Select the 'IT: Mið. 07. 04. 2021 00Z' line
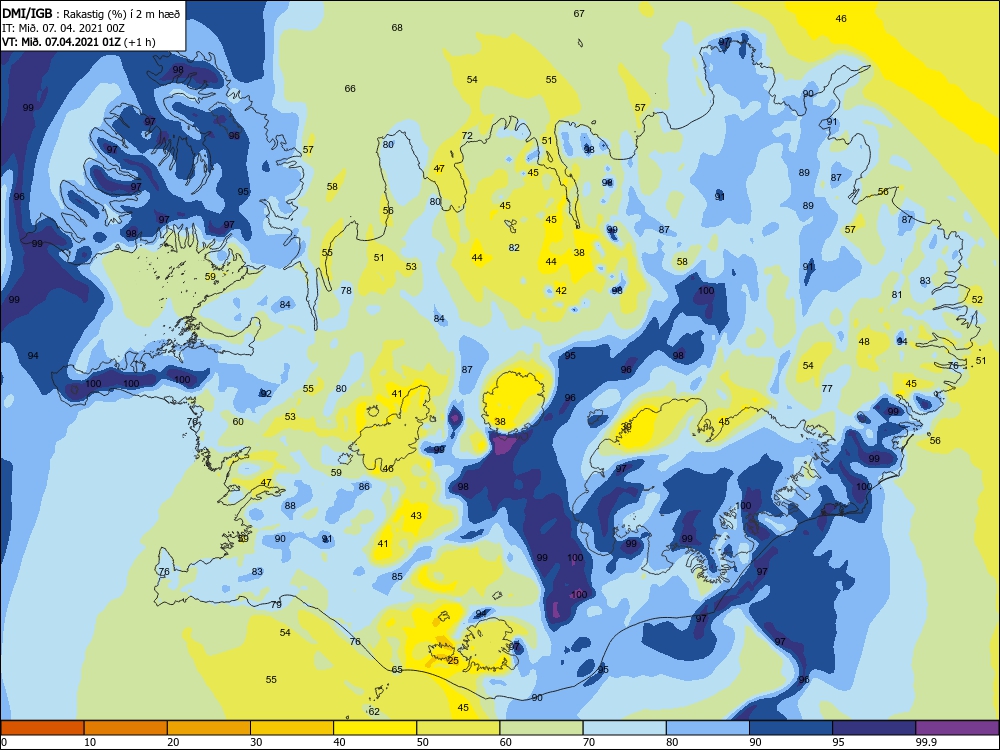1000x750 pixels. [x=63, y=28]
